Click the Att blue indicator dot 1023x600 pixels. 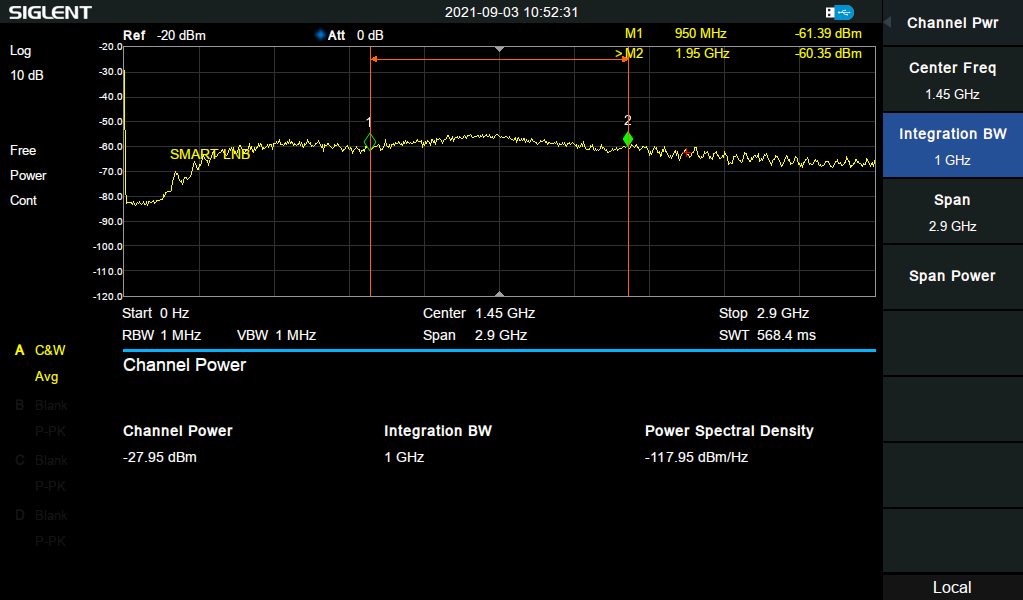click(x=320, y=35)
